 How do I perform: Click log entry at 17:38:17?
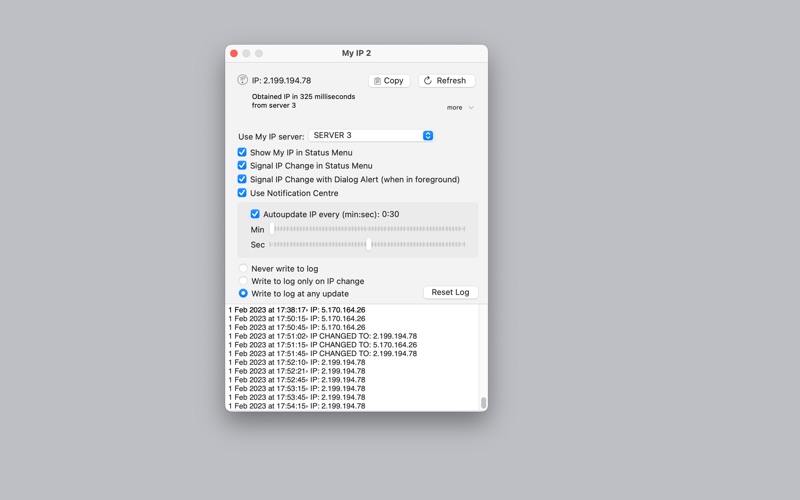tap(297, 310)
